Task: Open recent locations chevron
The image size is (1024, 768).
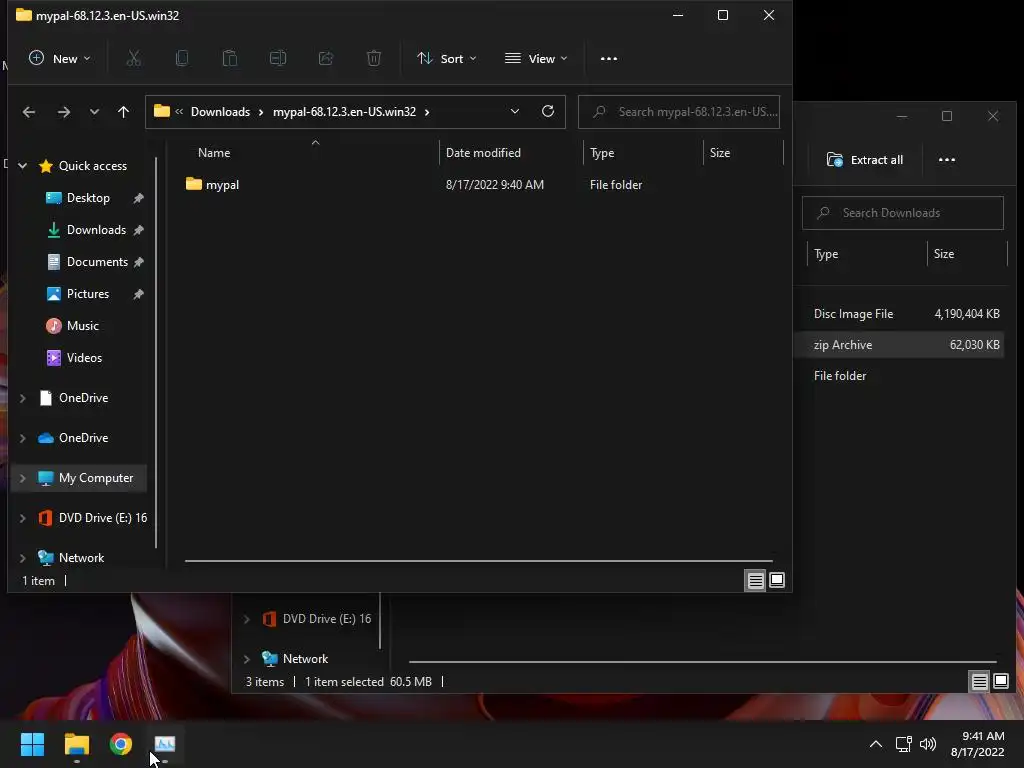Action: pos(94,112)
